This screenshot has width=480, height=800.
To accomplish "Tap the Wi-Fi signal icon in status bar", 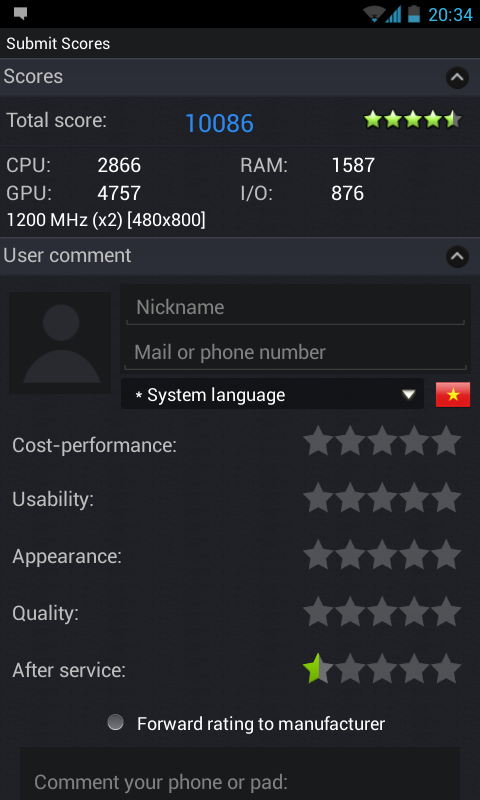I will pos(373,14).
